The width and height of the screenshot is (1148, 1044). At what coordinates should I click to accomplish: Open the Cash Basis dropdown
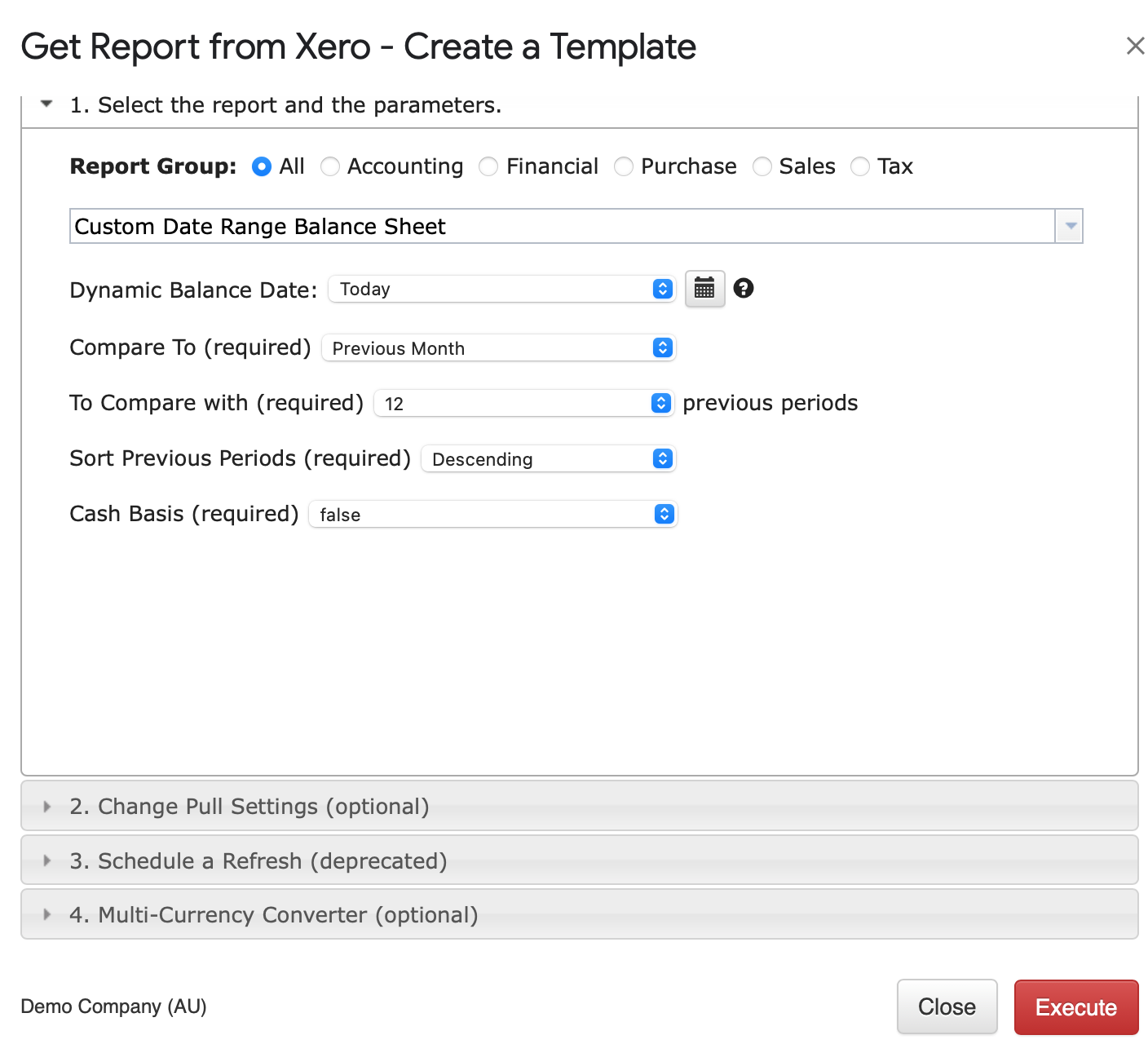click(492, 515)
